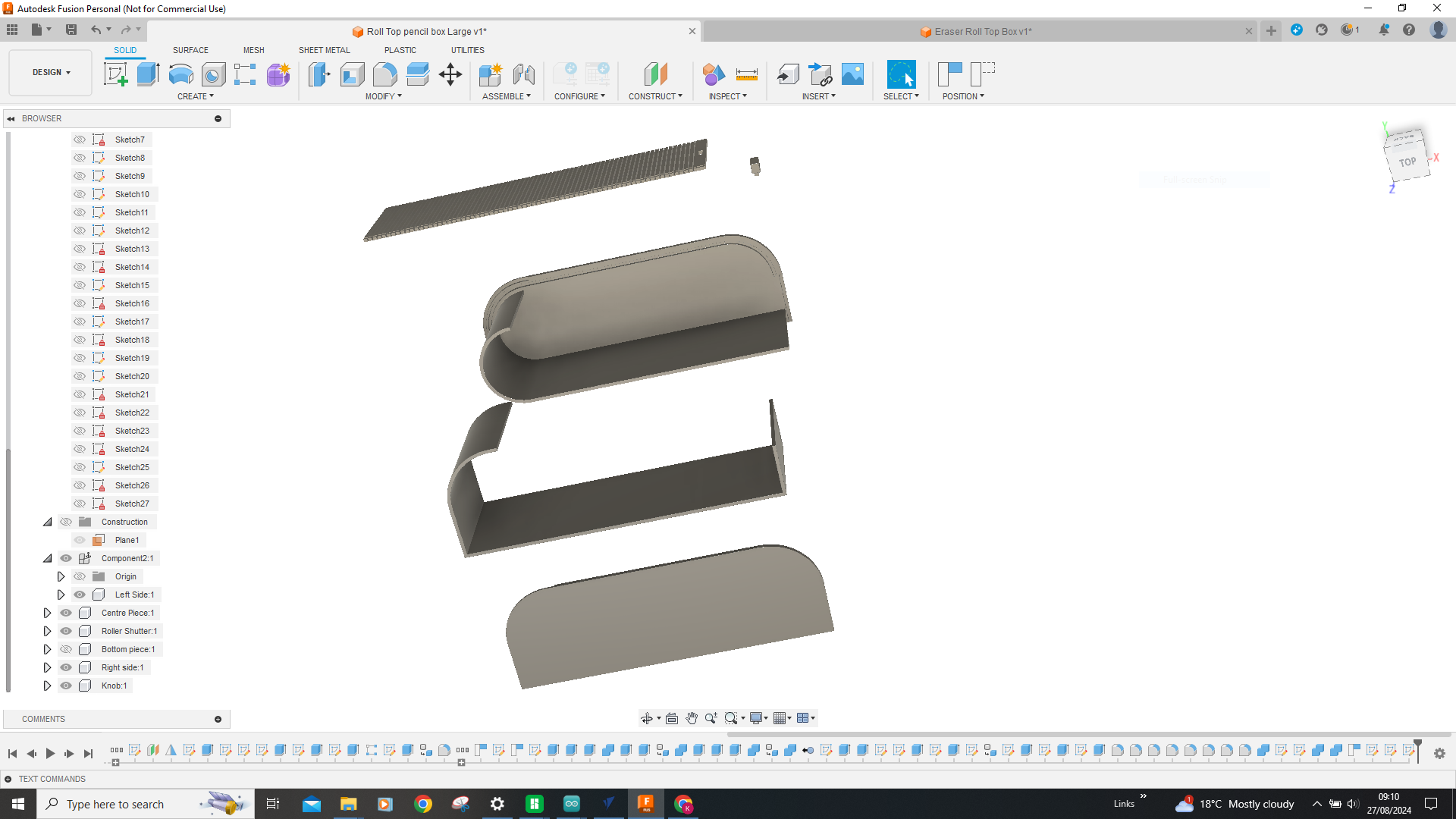The width and height of the screenshot is (1456, 819).
Task: Select the Press Pull tool
Action: [319, 74]
